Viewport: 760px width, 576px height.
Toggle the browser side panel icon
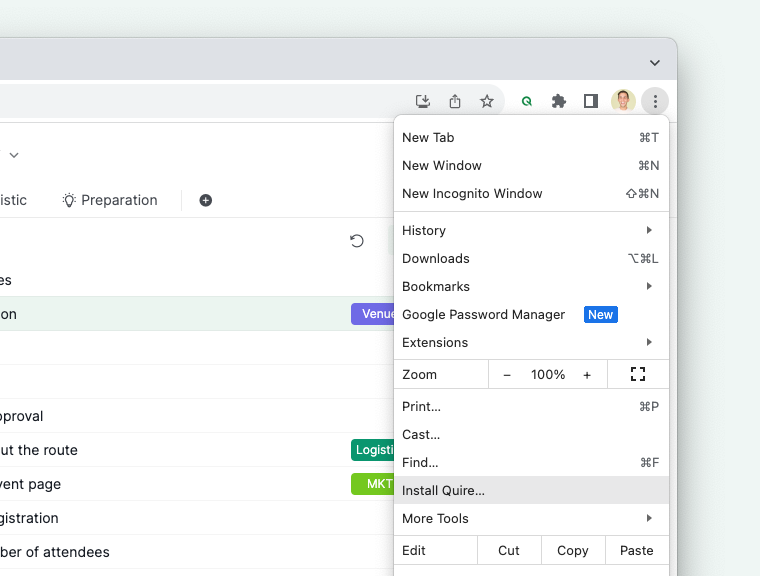point(590,101)
